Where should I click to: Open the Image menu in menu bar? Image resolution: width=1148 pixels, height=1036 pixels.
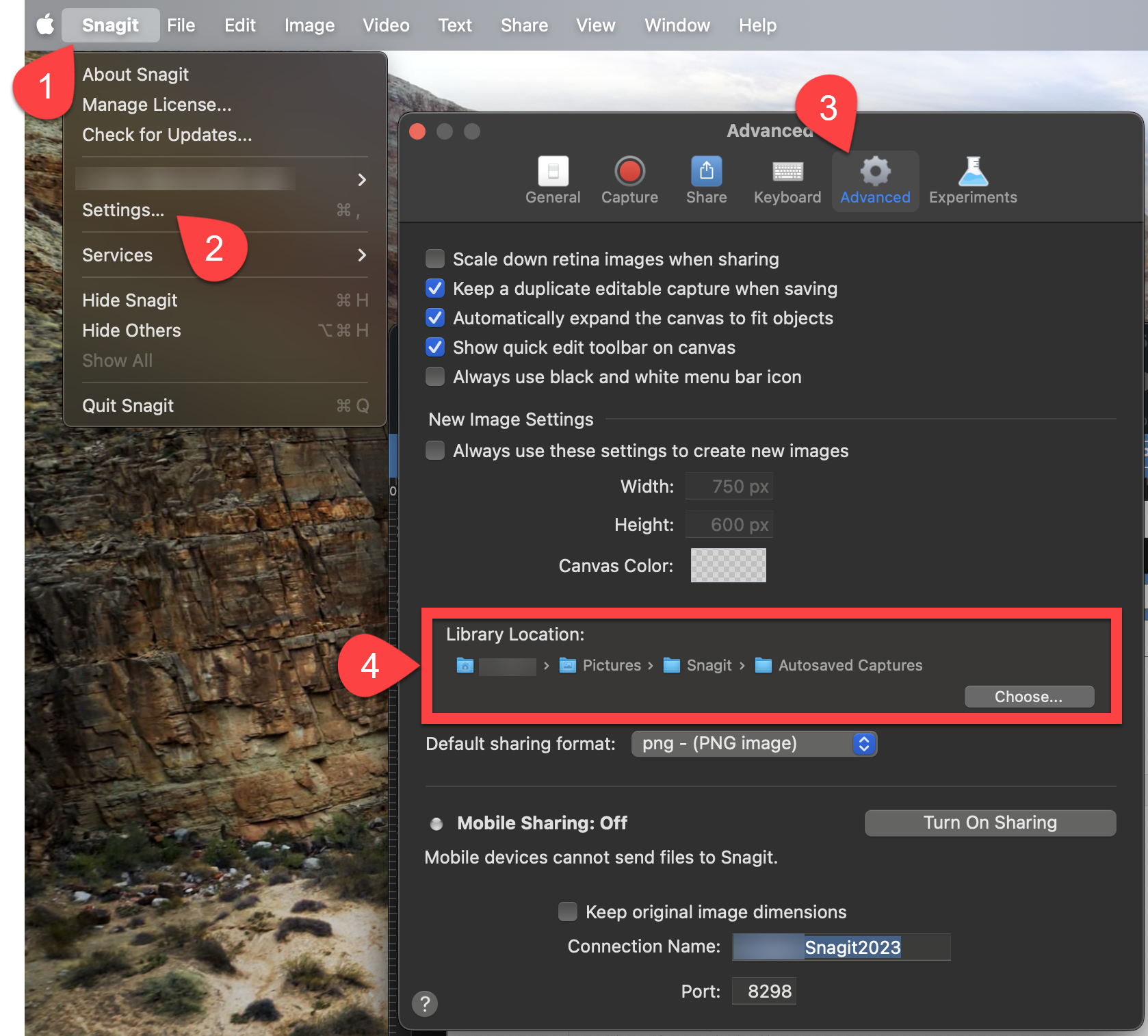click(x=309, y=25)
